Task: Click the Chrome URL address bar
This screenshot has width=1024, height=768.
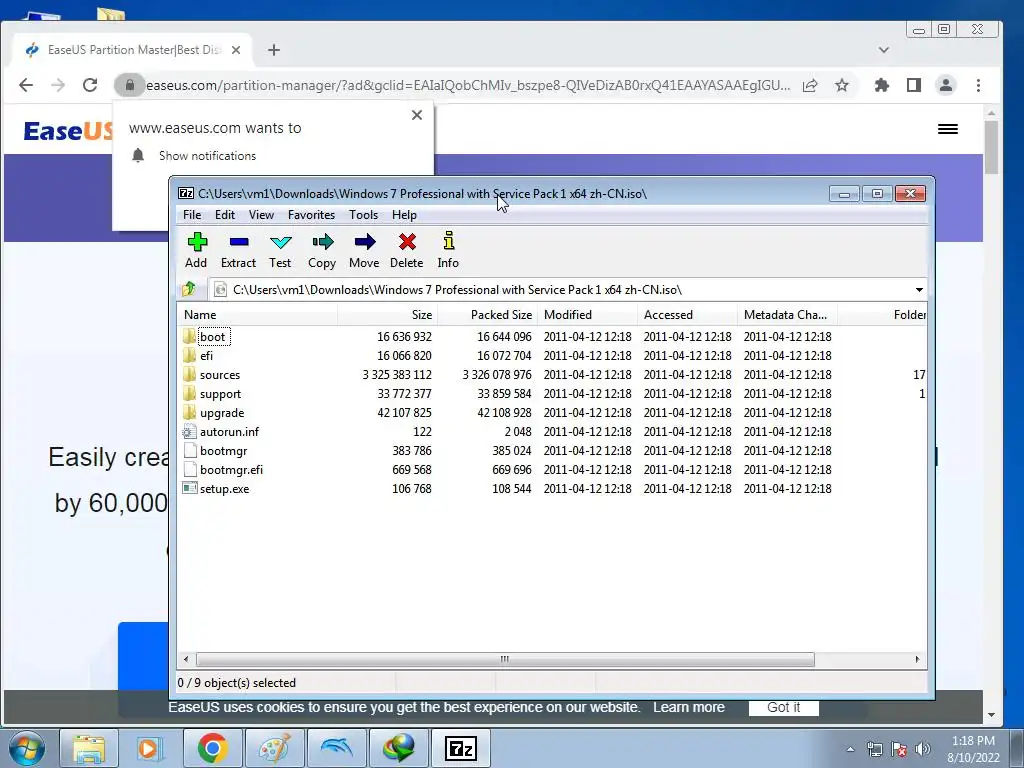Action: [x=468, y=85]
